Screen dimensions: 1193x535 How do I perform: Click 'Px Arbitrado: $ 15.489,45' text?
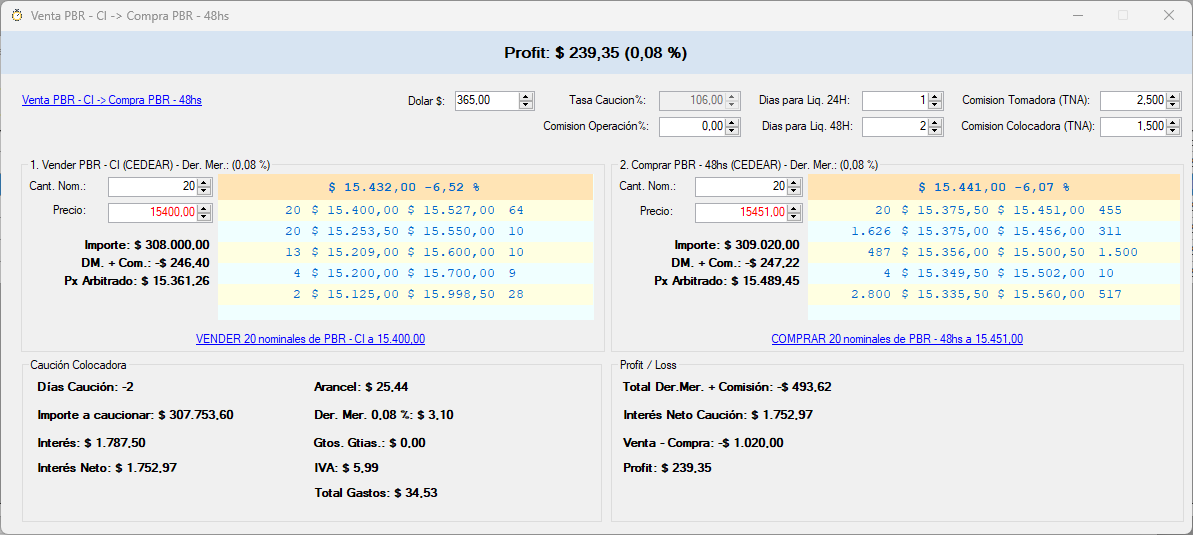pyautogui.click(x=727, y=281)
